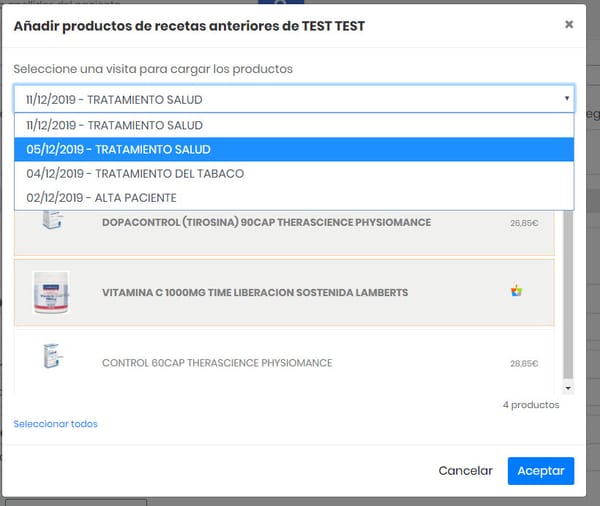Click the 26,85€ price of DOPACONTROL
Viewport: 600px width, 506px height.
pos(524,223)
